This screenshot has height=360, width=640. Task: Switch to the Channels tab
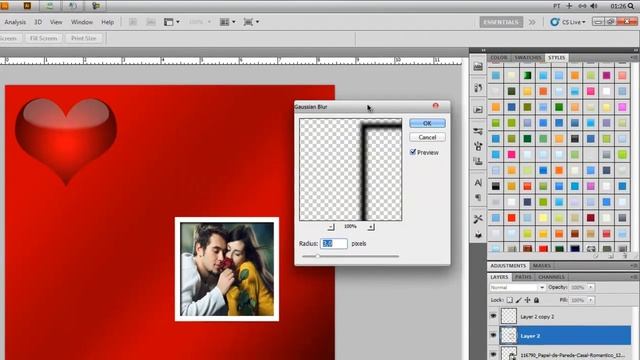(x=551, y=277)
